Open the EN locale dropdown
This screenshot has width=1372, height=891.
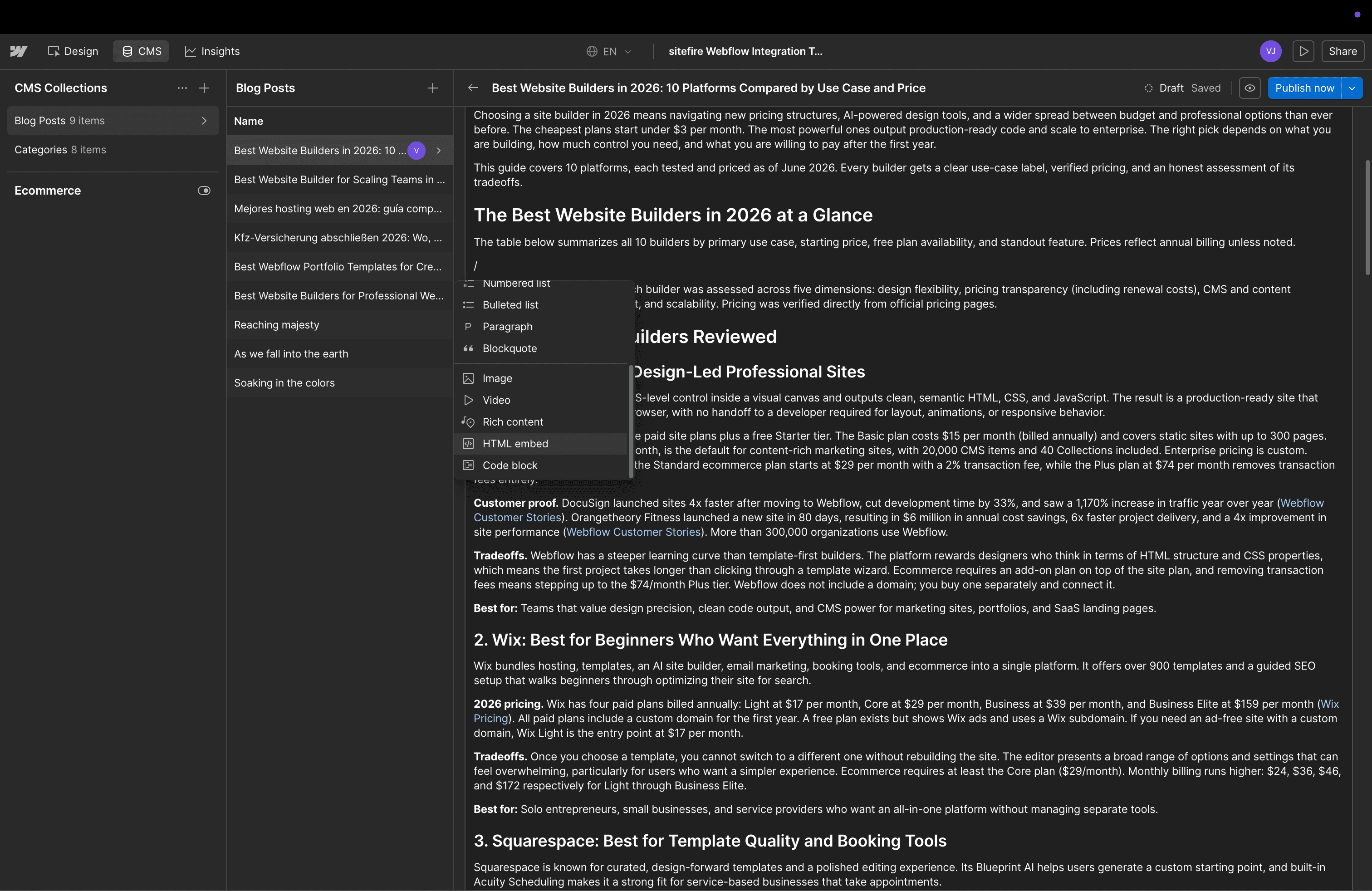coord(609,51)
